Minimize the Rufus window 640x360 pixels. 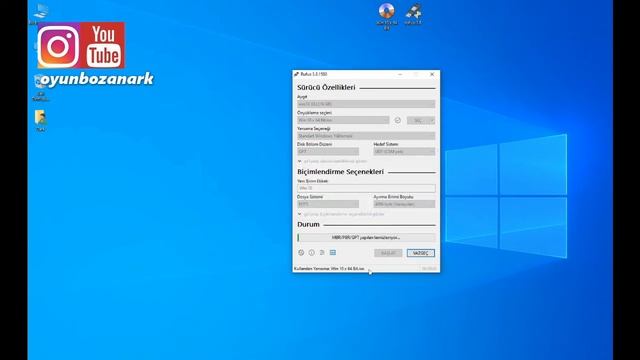[x=400, y=74]
